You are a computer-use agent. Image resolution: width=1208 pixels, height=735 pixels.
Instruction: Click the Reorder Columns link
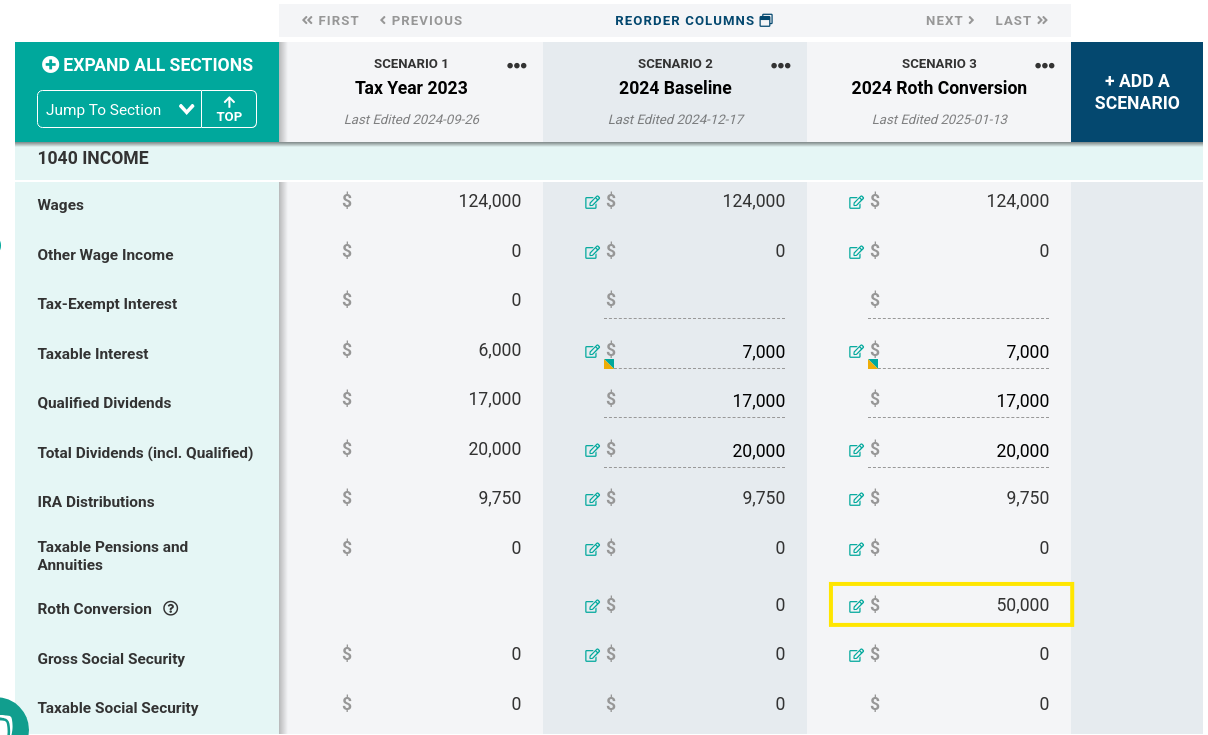693,20
